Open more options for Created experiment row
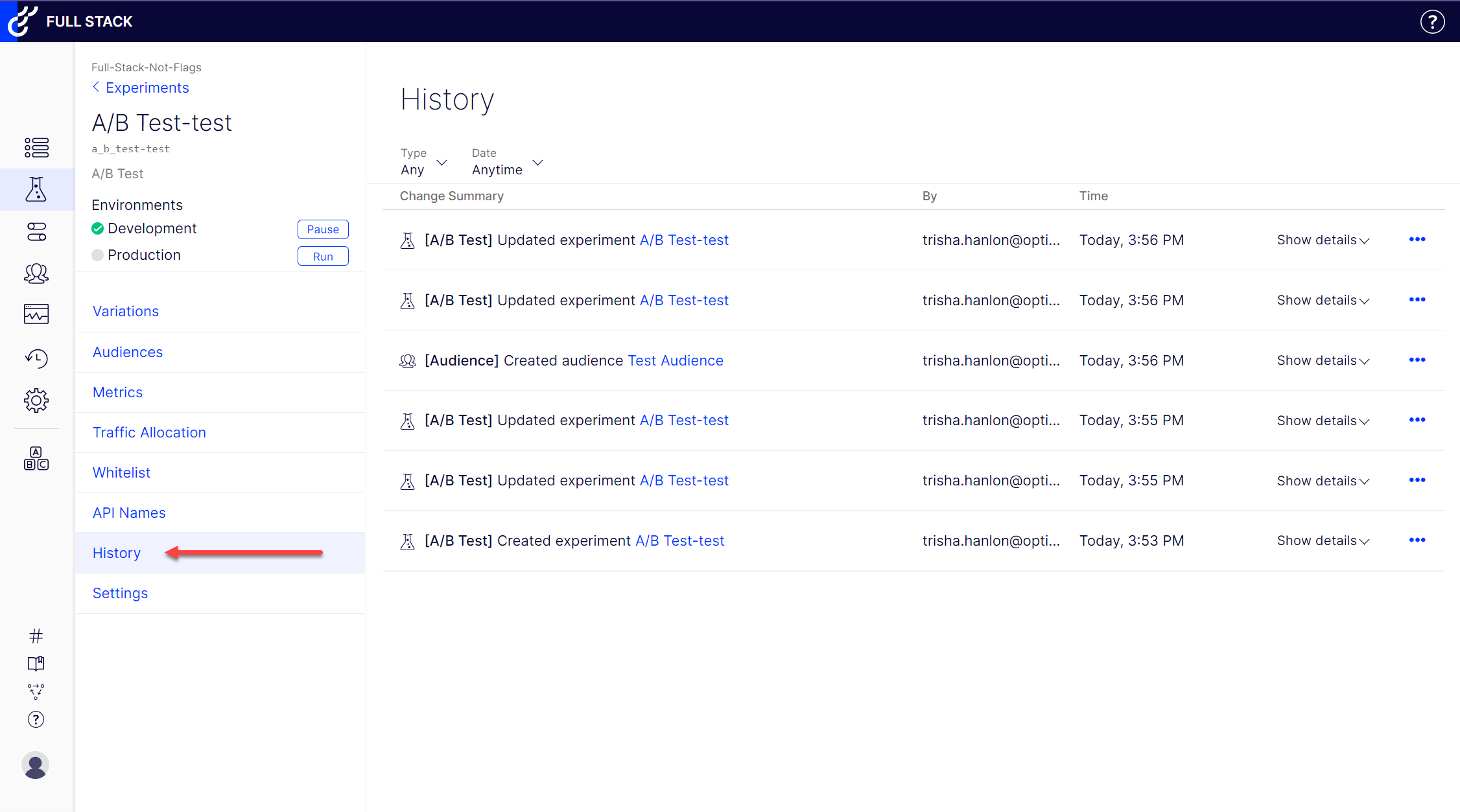Viewport: 1460px width, 812px height. coord(1417,540)
